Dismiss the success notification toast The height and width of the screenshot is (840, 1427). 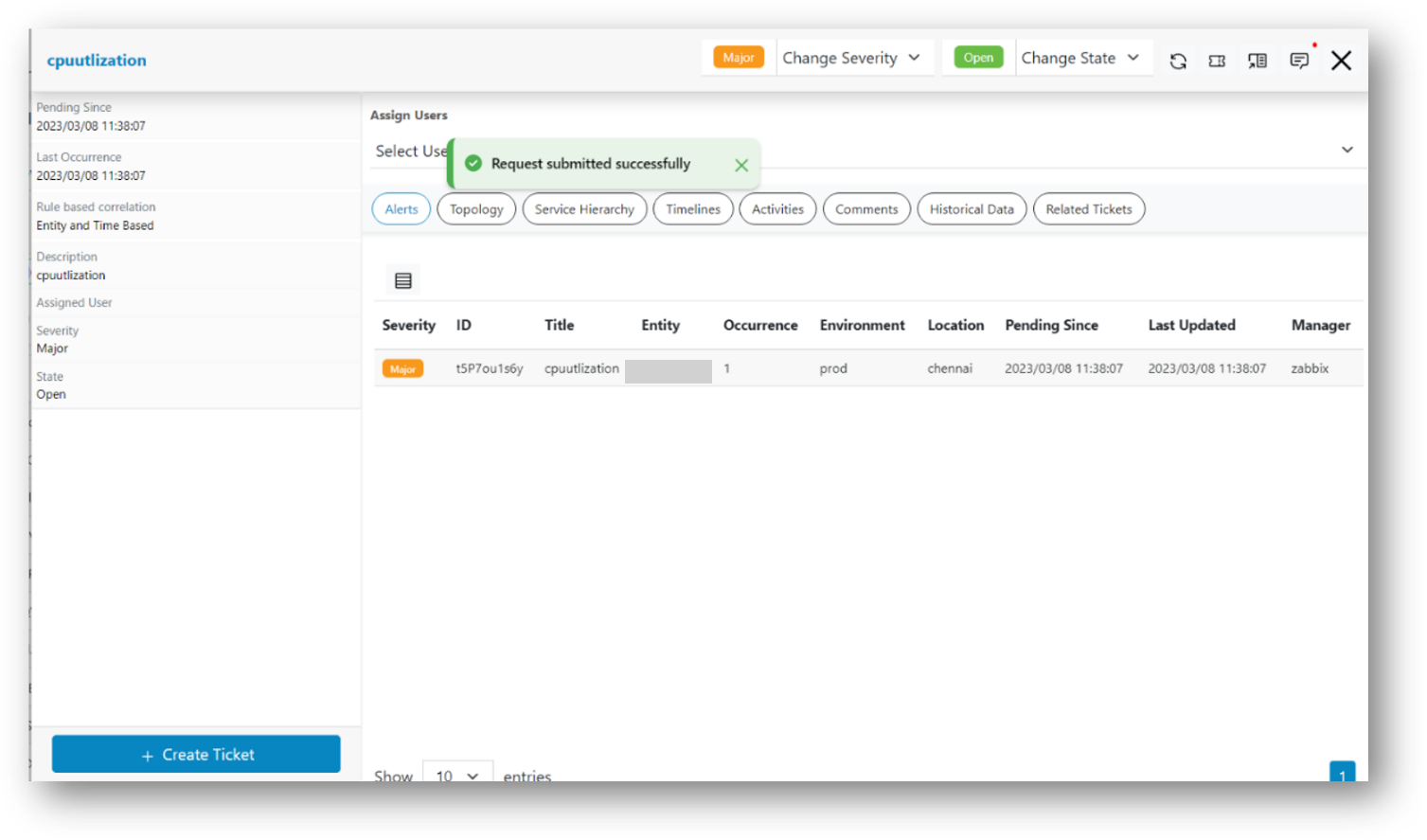(741, 165)
